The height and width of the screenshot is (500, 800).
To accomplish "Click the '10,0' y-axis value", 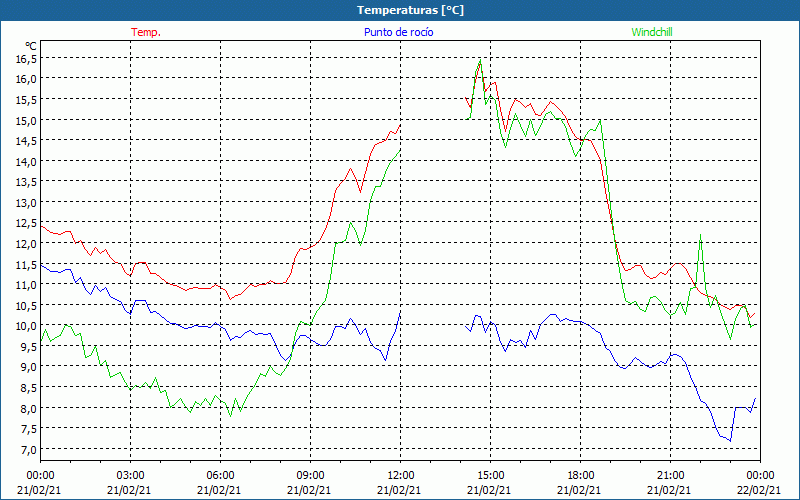I will [26, 326].
